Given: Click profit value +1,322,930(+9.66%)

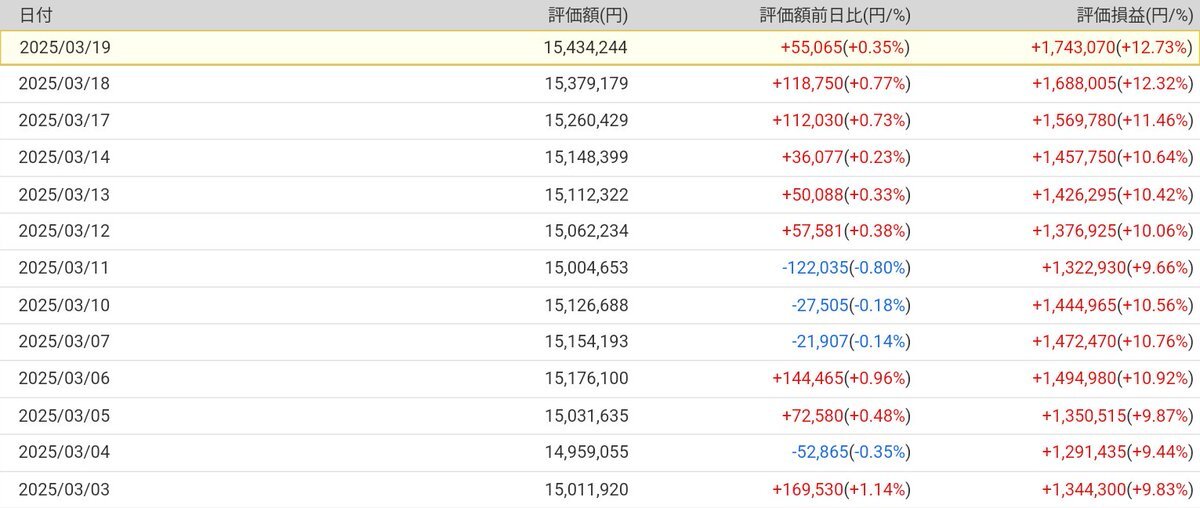Looking at the screenshot, I should [1116, 268].
